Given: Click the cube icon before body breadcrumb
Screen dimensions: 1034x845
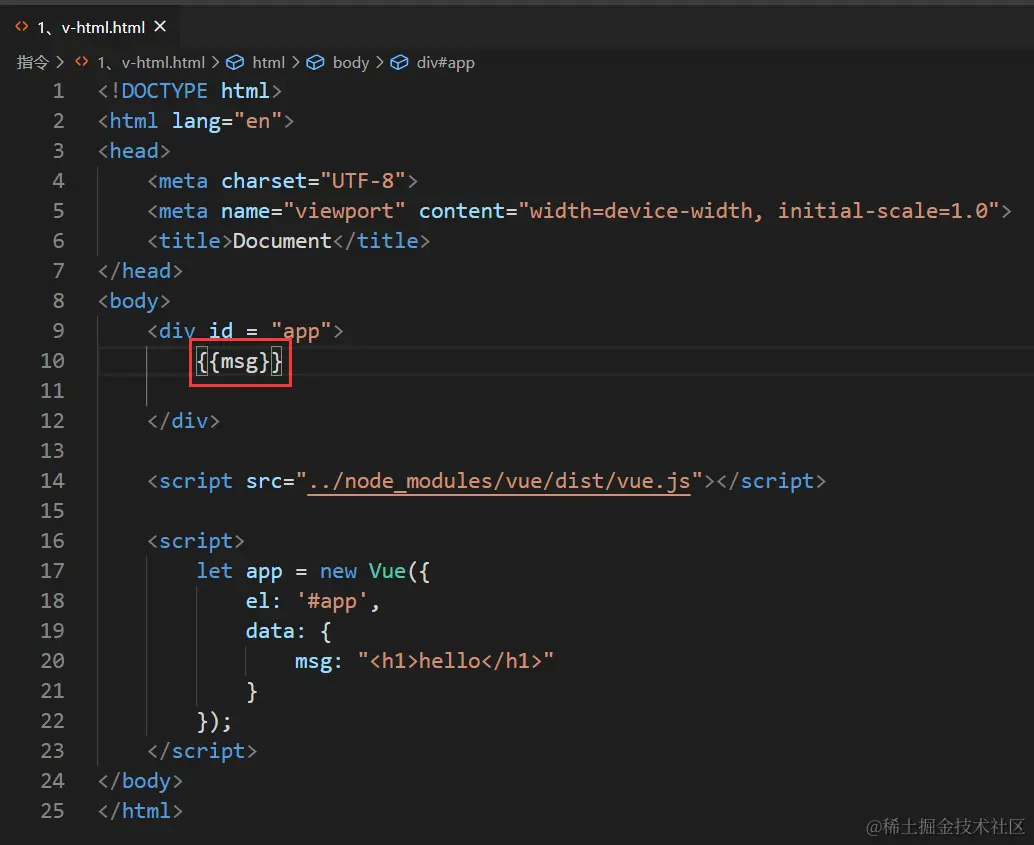Looking at the screenshot, I should [315, 63].
